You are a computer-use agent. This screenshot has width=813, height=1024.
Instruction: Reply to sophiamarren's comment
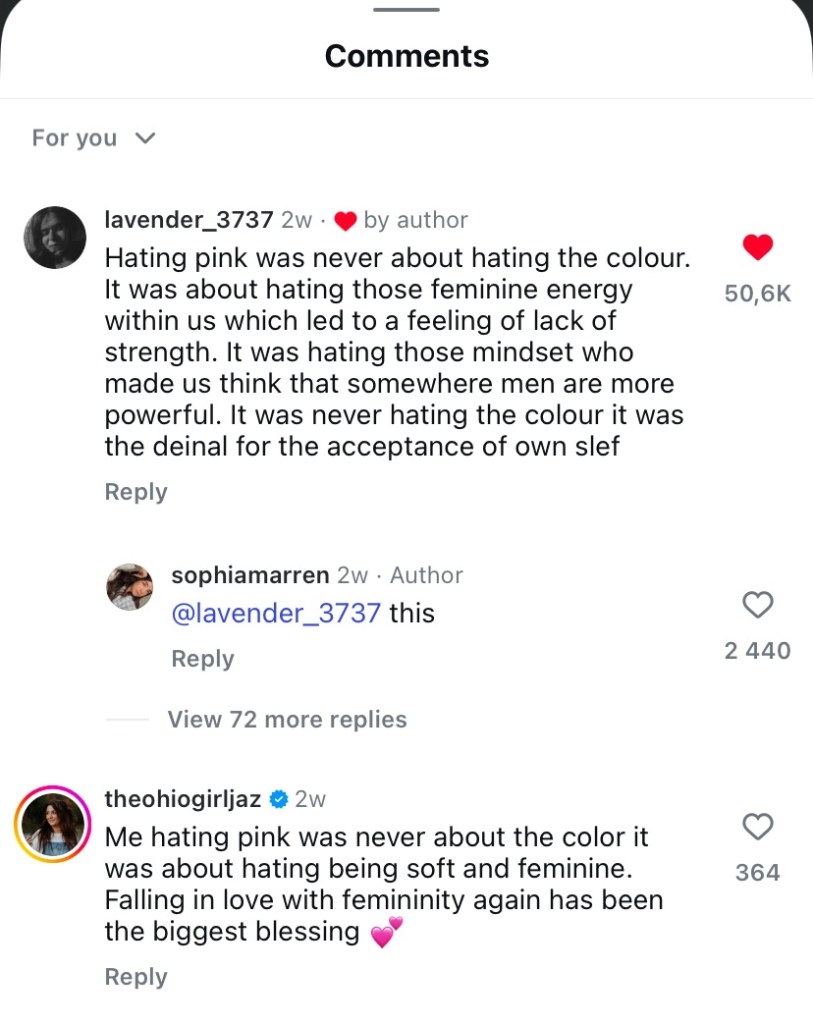[203, 659]
